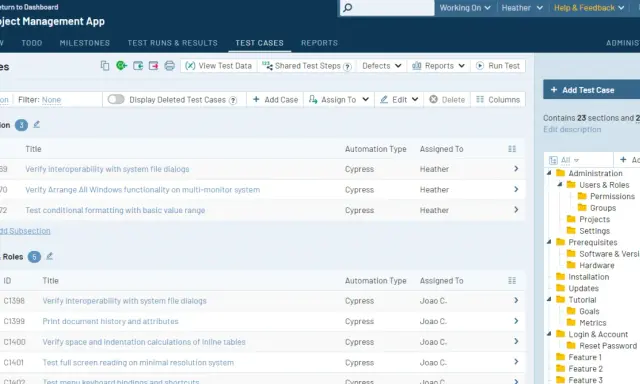Collapse the Login & Account tree node
This screenshot has width=640, height=384.
click(549, 334)
